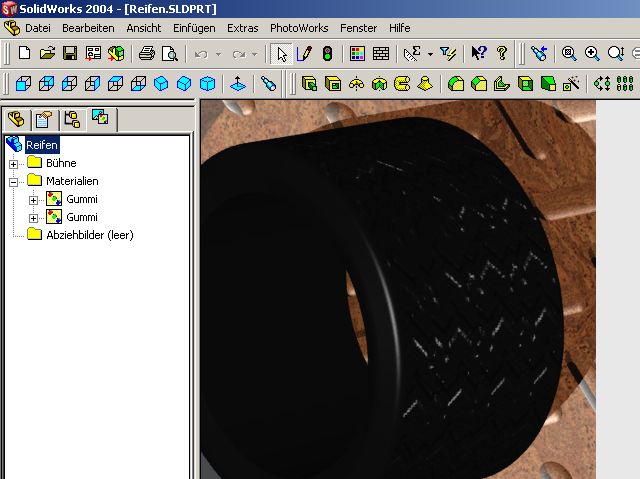Switch to the PhotoWorks render manager tab
The height and width of the screenshot is (479, 640).
pyautogui.click(x=100, y=119)
